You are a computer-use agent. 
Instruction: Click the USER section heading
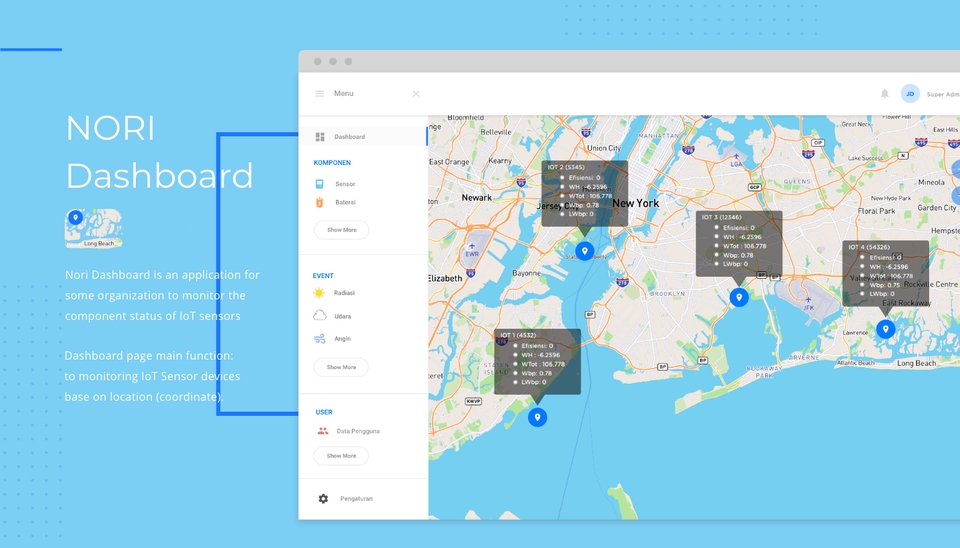click(324, 412)
